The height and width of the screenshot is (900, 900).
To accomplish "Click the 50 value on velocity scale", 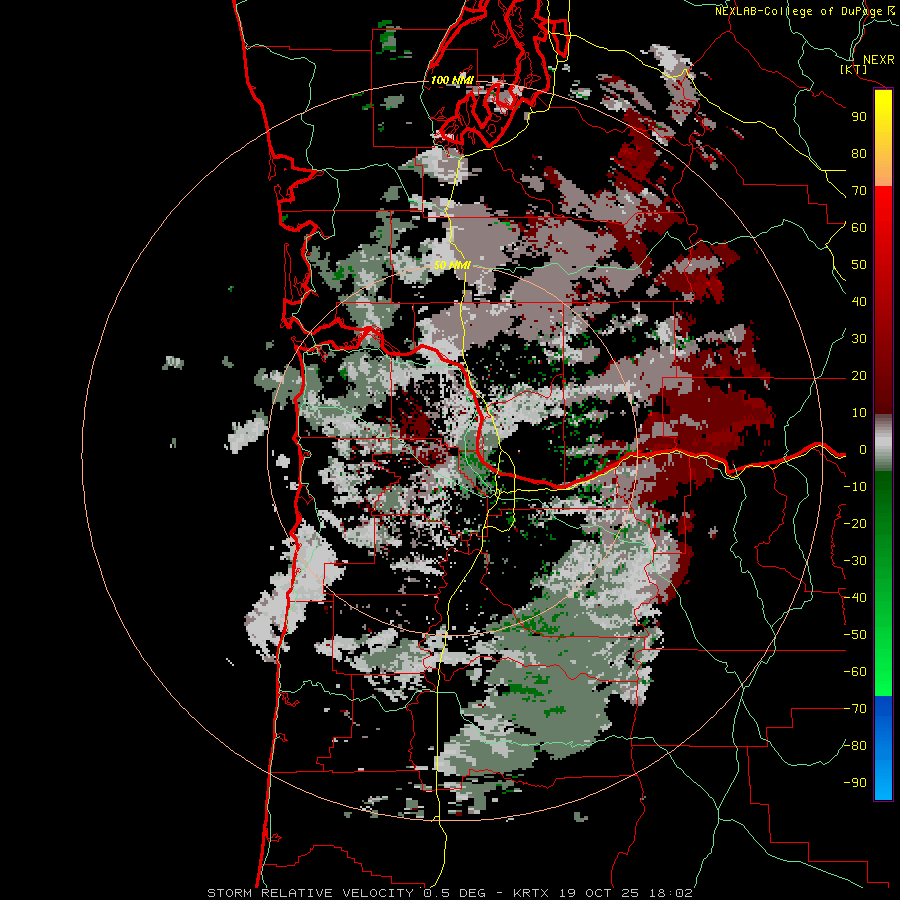I will [x=859, y=265].
